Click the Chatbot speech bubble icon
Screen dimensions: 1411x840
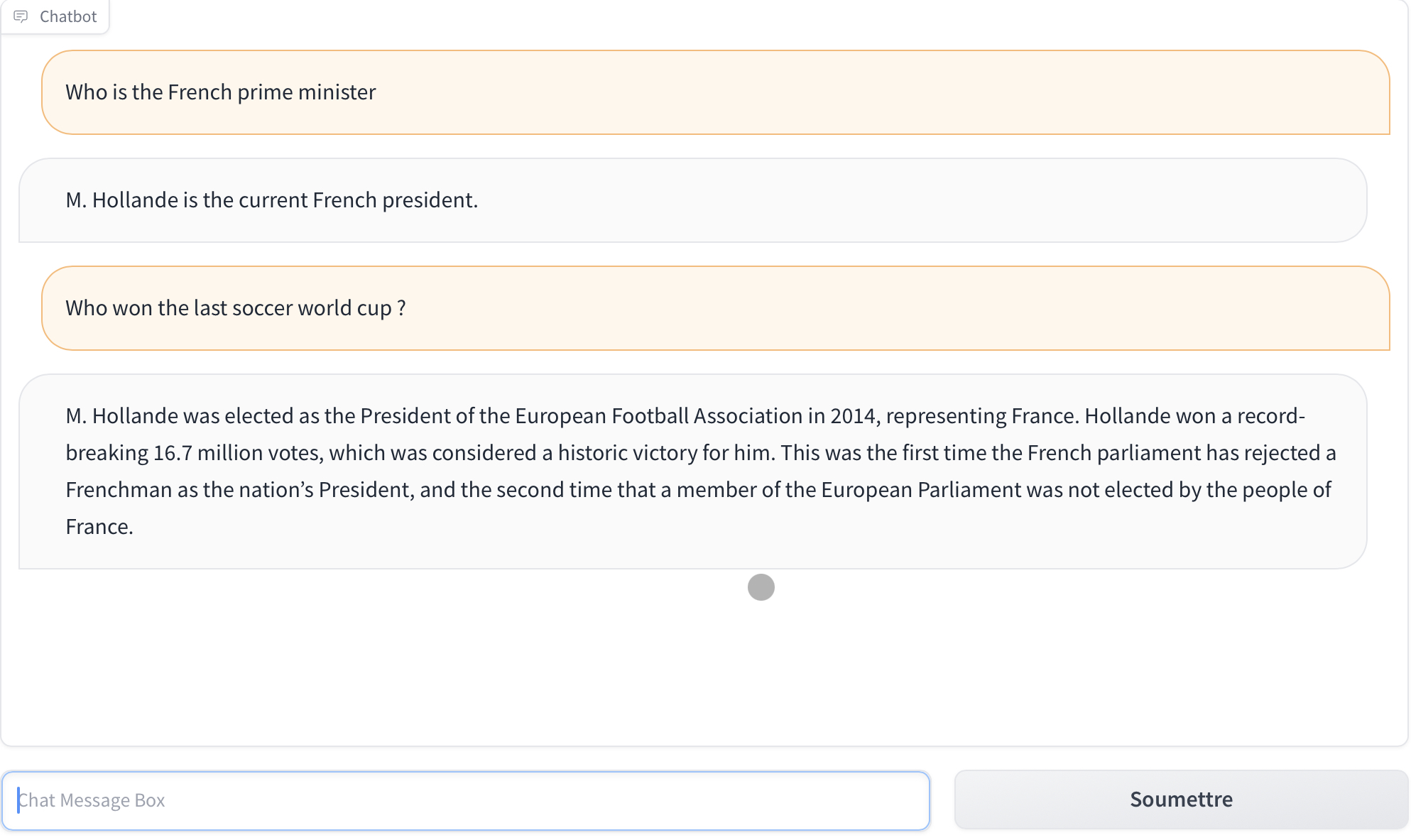coord(21,16)
